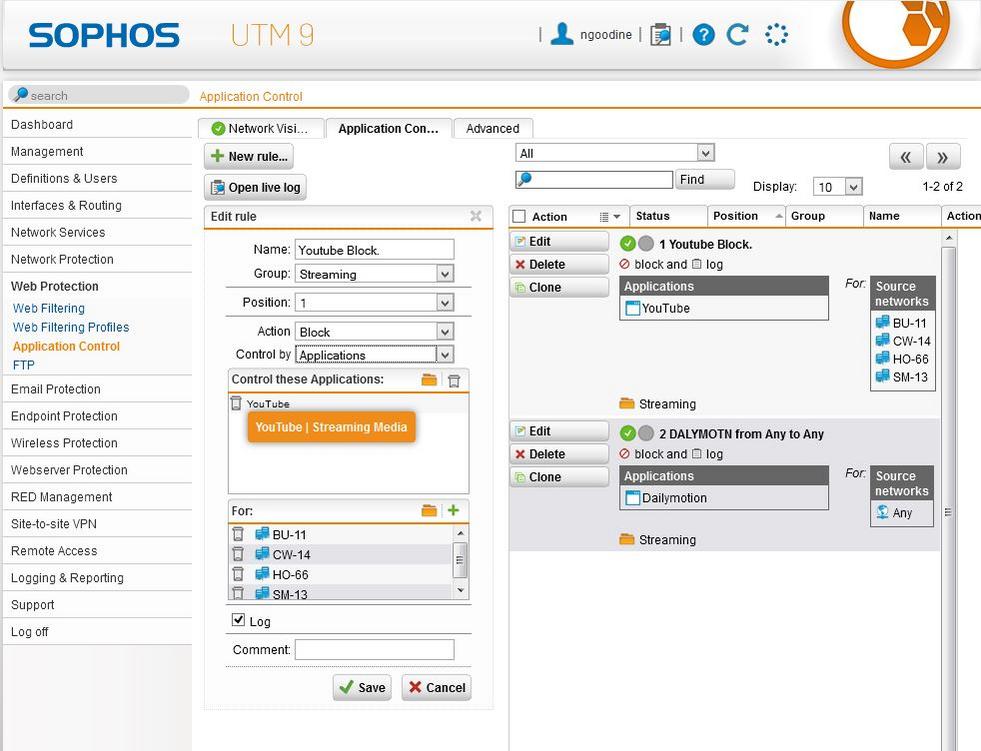Toggle green status of Youtube Block rule
981x751 pixels.
[x=628, y=243]
